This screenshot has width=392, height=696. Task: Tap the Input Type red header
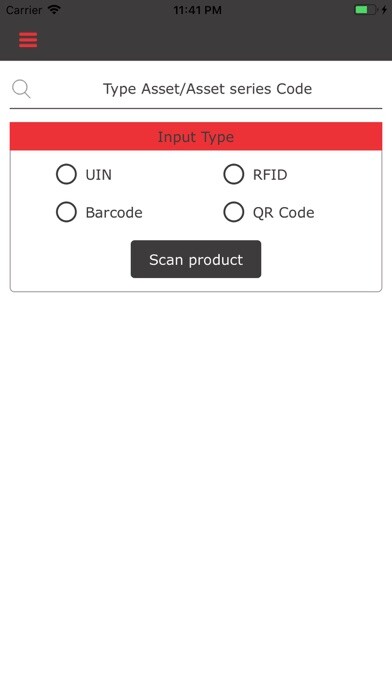coord(196,136)
